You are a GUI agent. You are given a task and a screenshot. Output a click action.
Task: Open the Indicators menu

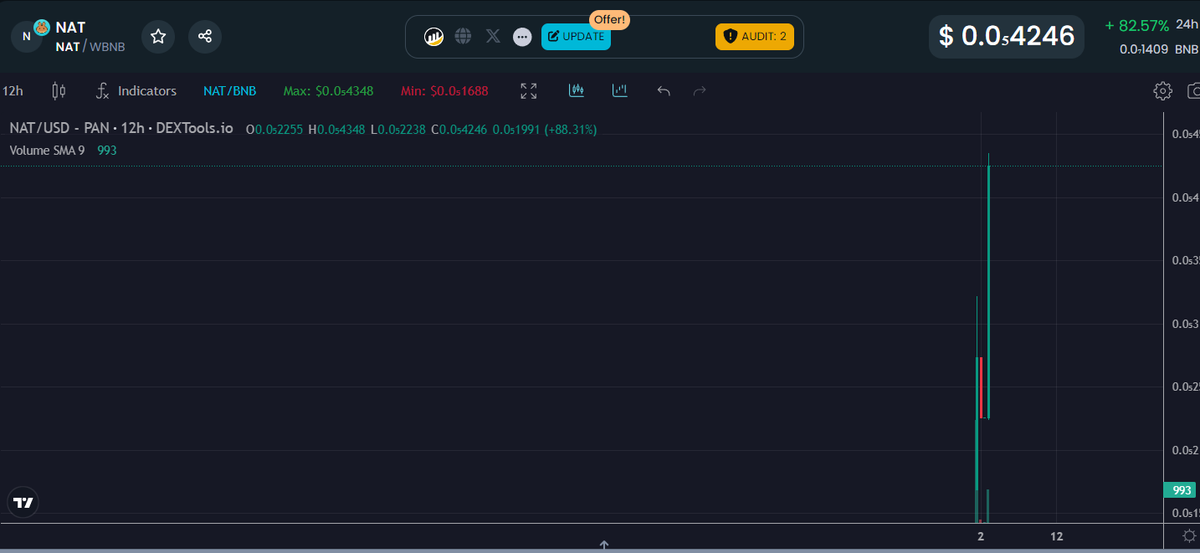point(136,91)
